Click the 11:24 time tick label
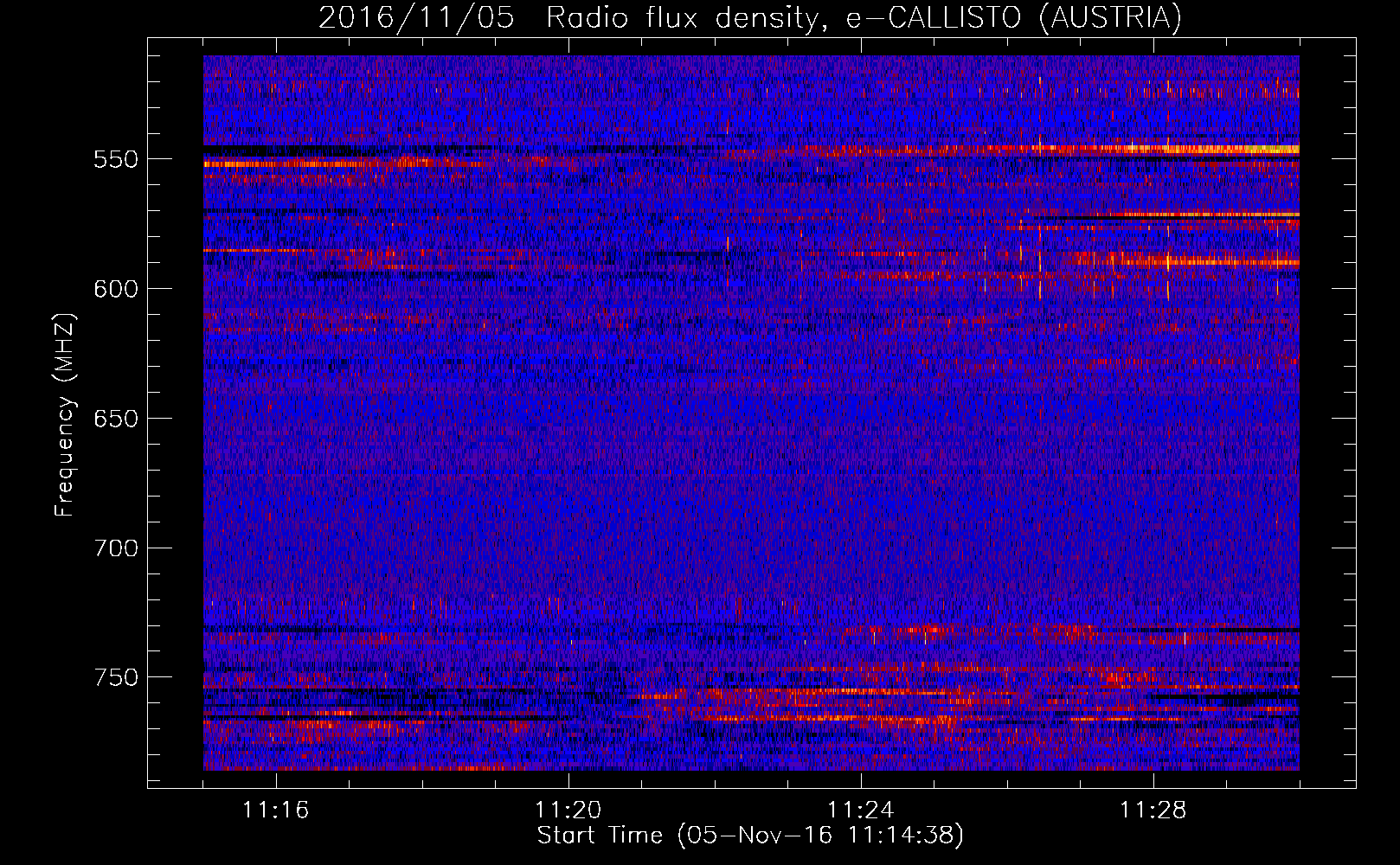This screenshot has height=865, width=1400. [861, 811]
